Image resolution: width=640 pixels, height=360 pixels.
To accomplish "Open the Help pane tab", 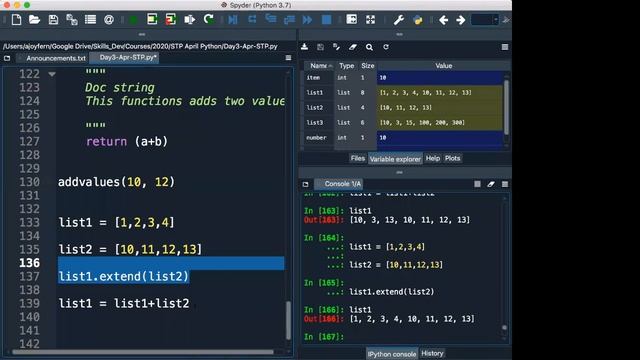I will click(433, 158).
